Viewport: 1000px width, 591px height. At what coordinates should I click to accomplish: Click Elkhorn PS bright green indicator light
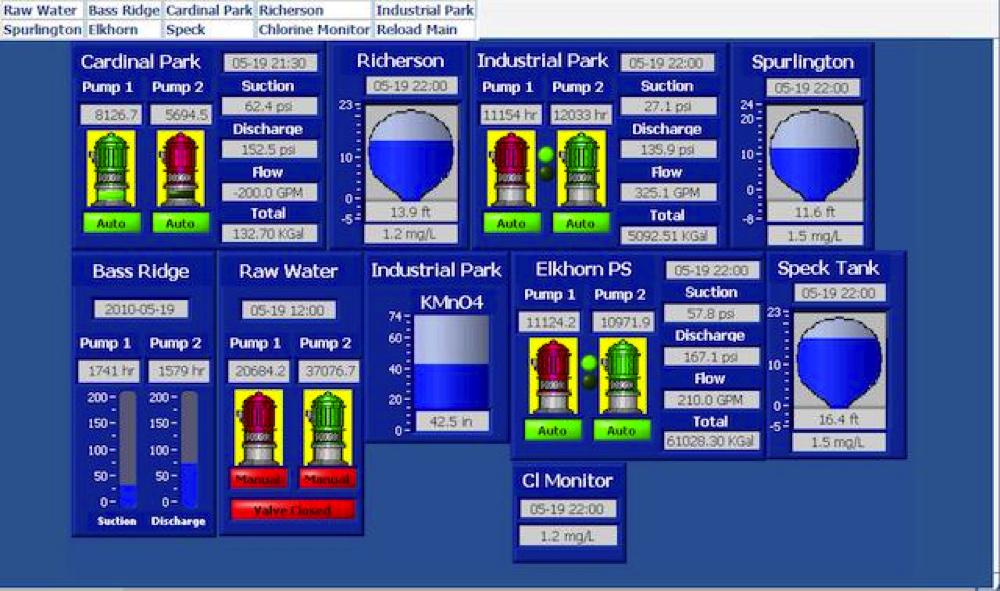[589, 363]
